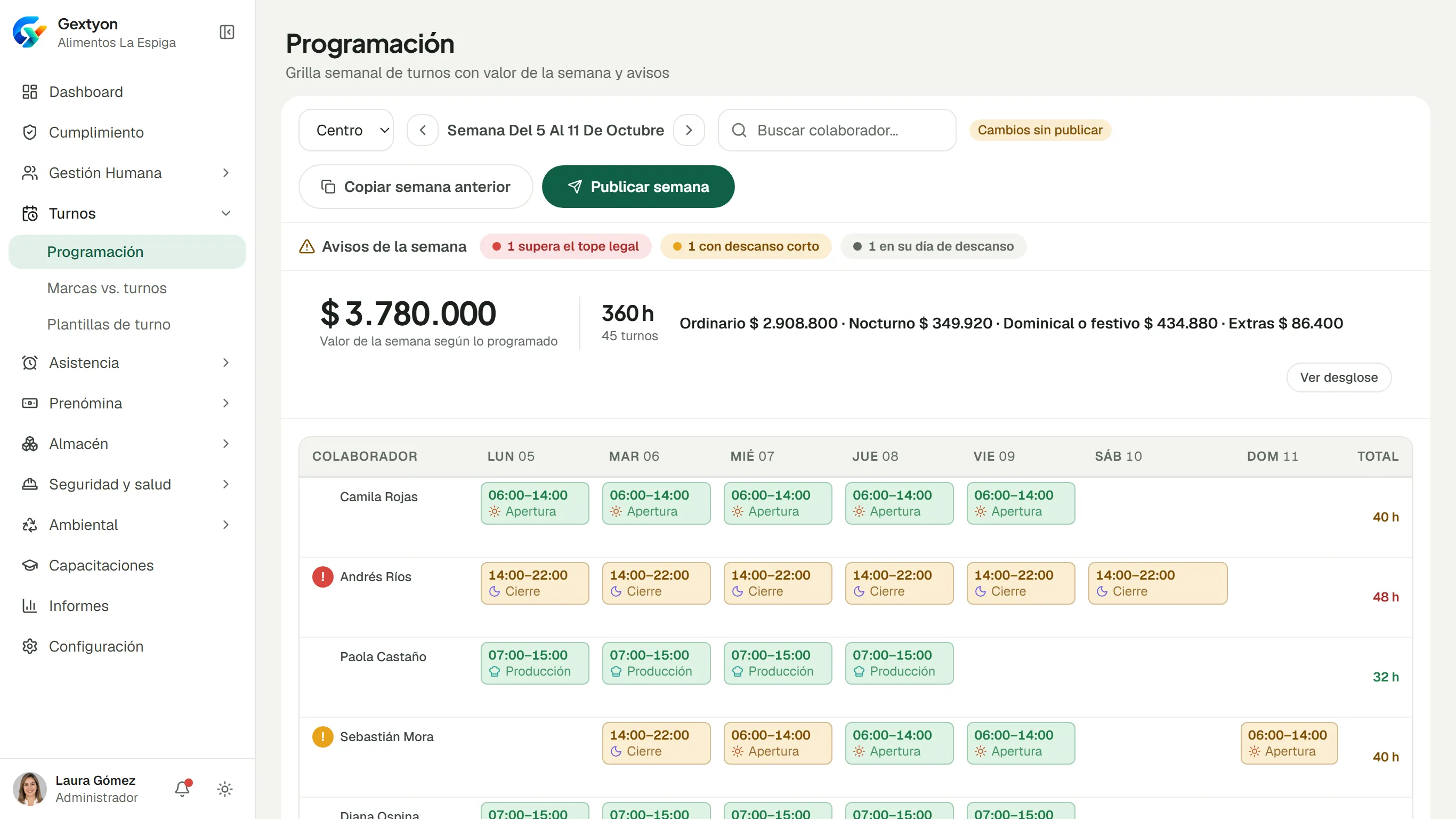
Task: Collapse the sidebar panel icon
Action: [x=227, y=32]
